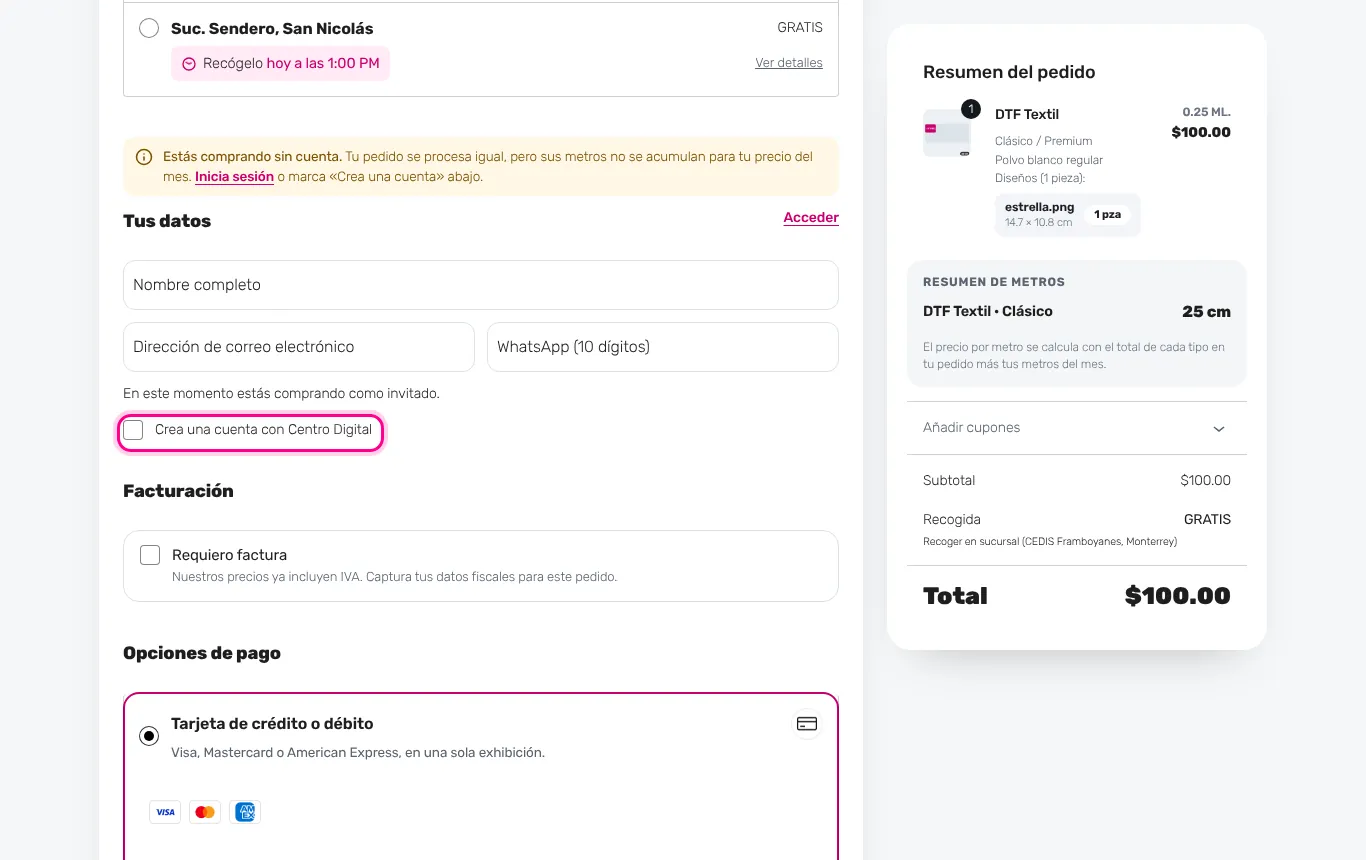
Task: Focus the Nombre completo field
Action: tap(481, 285)
